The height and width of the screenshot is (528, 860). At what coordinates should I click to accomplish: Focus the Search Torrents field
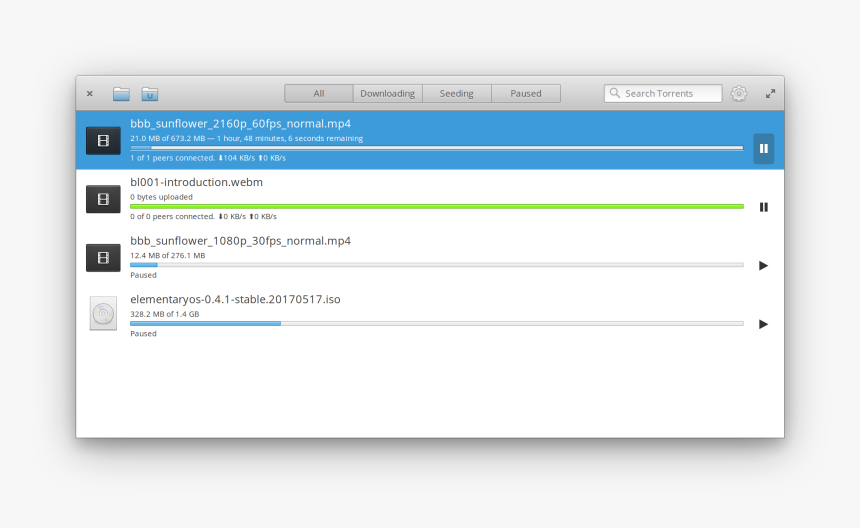(x=663, y=93)
